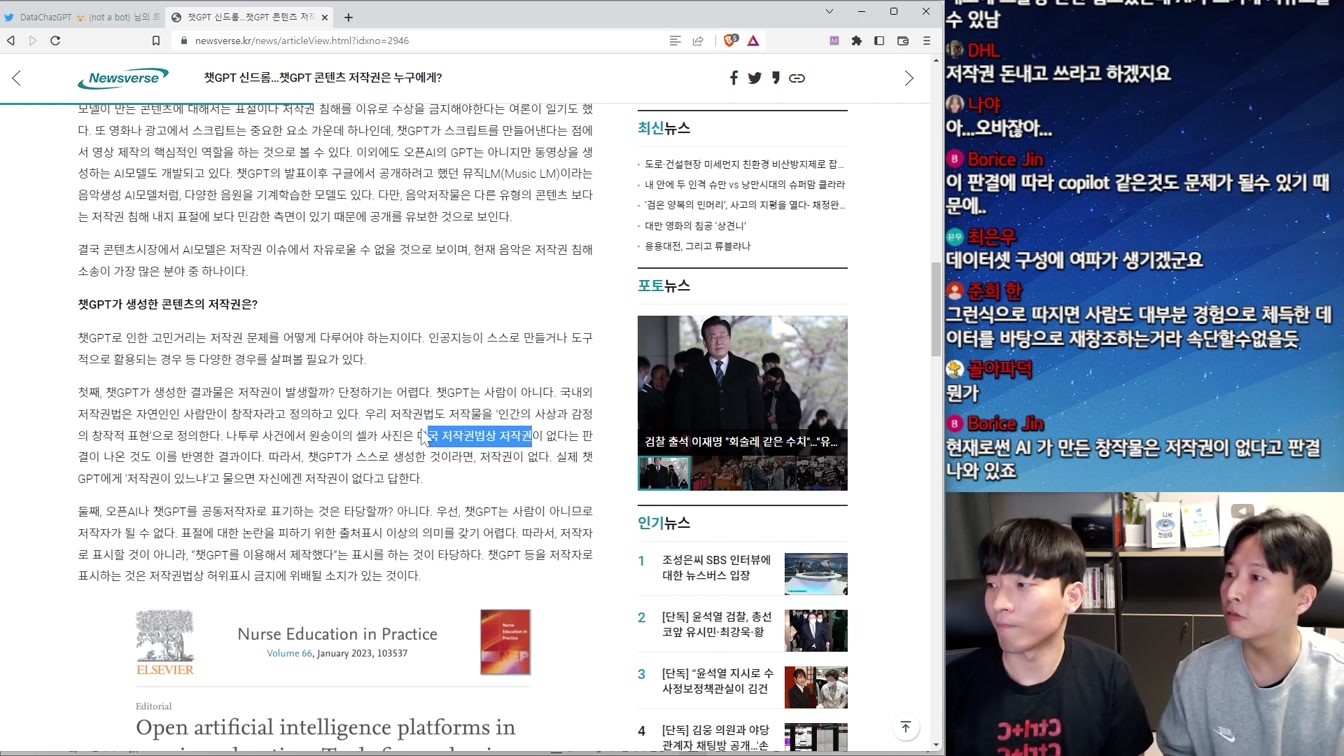Click the '최신뉴스' section heading
This screenshot has height=756, width=1344.
[x=664, y=128]
